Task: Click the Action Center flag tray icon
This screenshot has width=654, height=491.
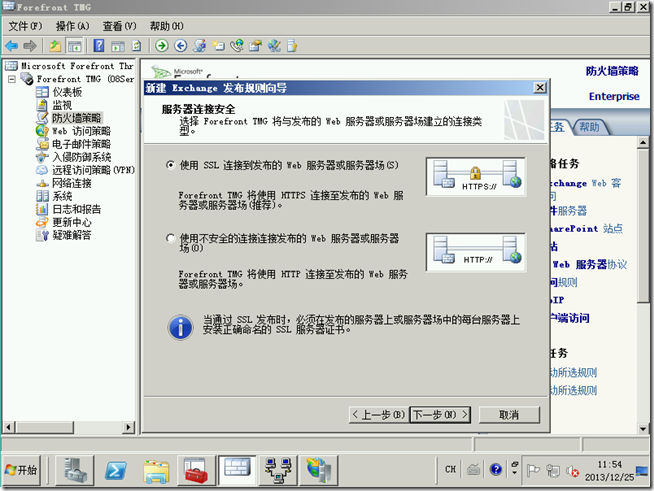Action: [x=533, y=471]
